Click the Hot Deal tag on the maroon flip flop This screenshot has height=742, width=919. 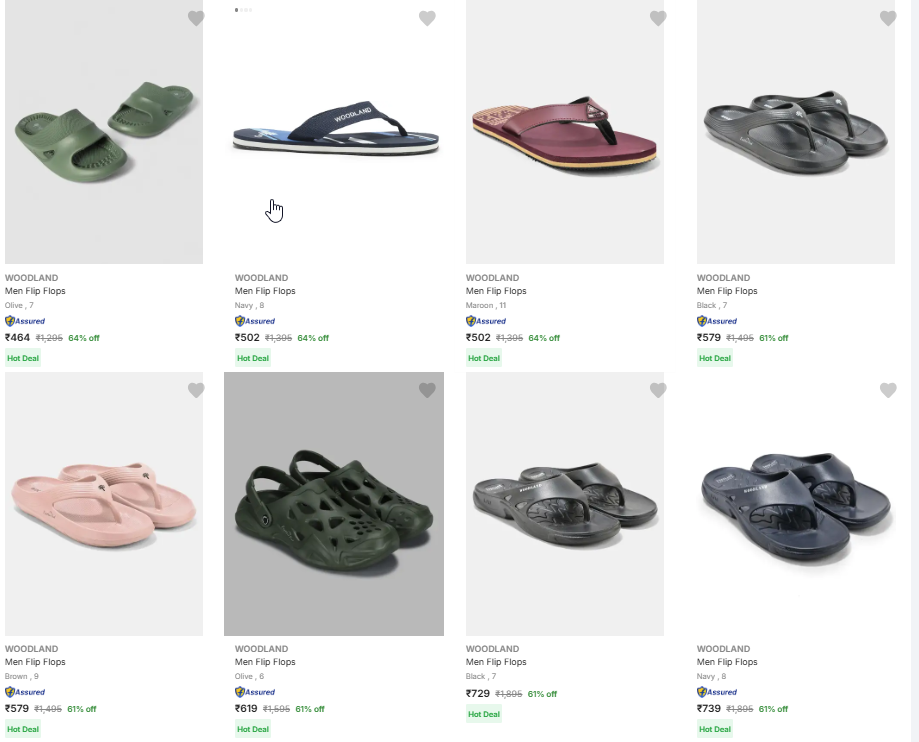pyautogui.click(x=484, y=358)
